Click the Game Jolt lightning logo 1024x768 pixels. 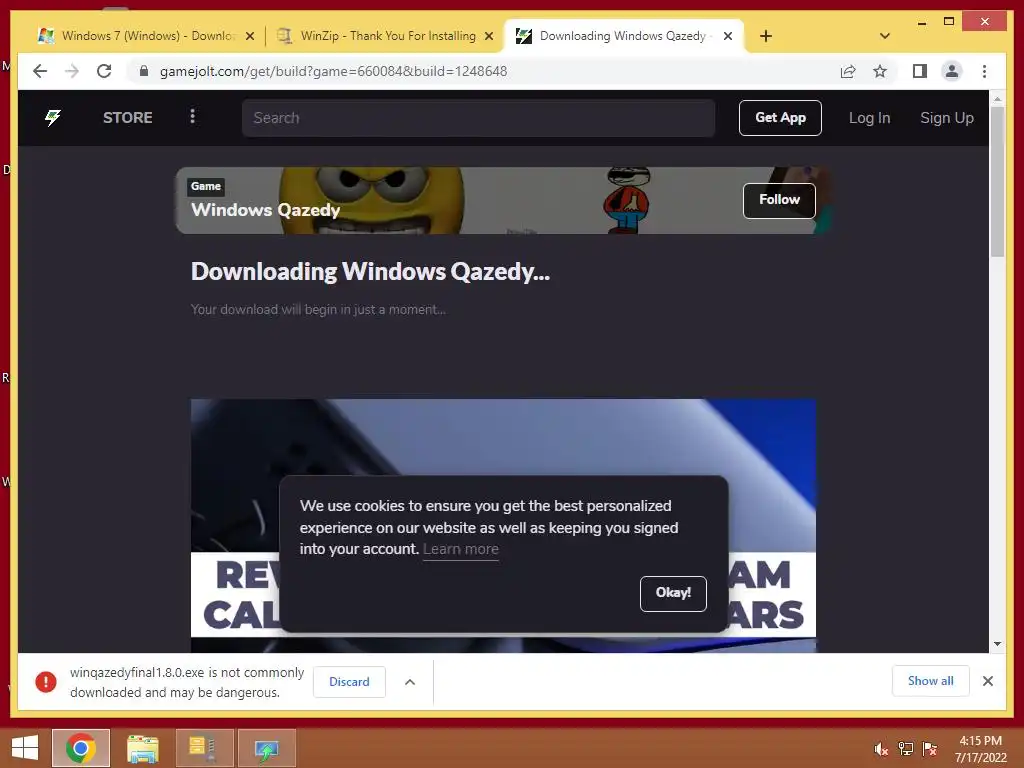tap(53, 118)
